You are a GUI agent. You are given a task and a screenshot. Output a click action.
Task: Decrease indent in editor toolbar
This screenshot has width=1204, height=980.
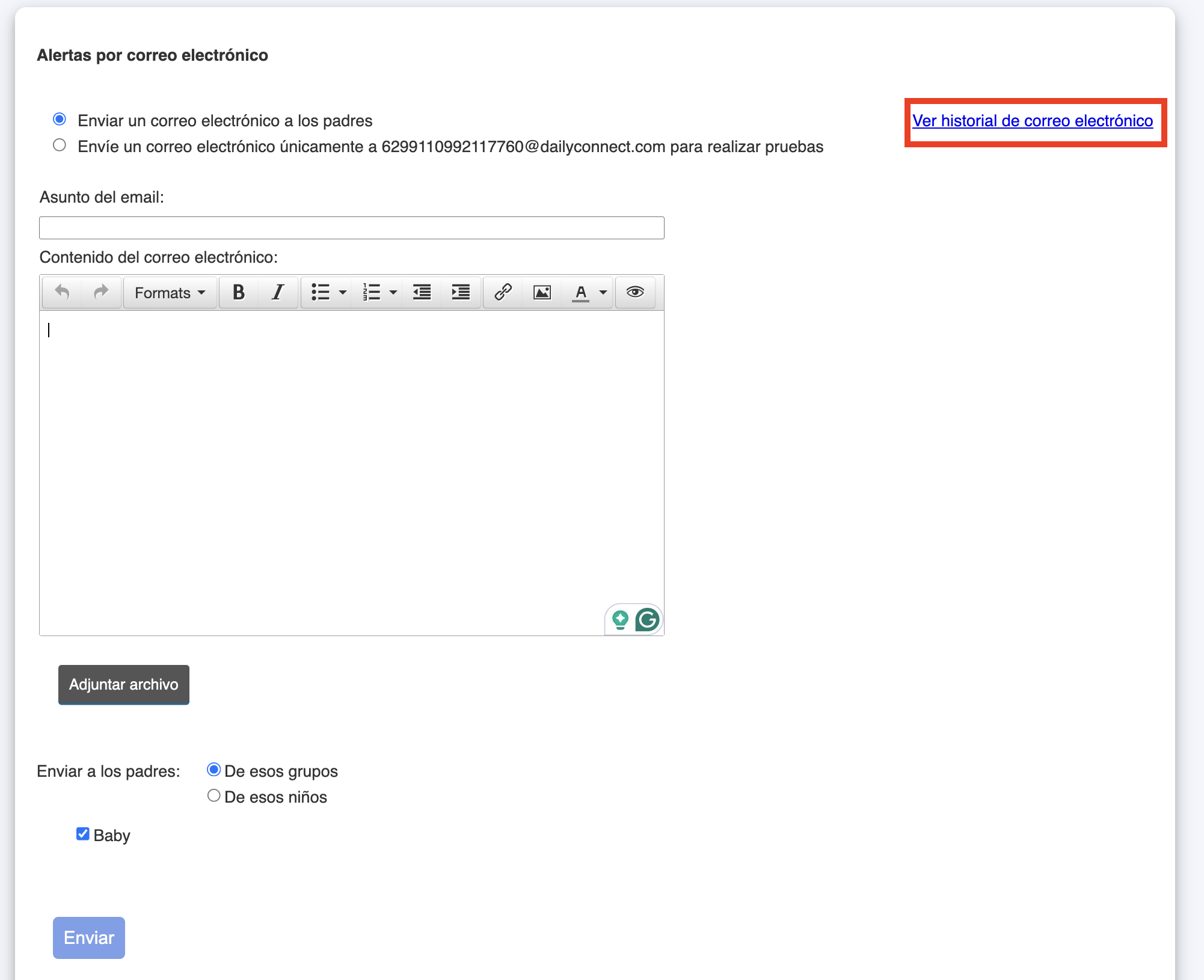click(422, 292)
